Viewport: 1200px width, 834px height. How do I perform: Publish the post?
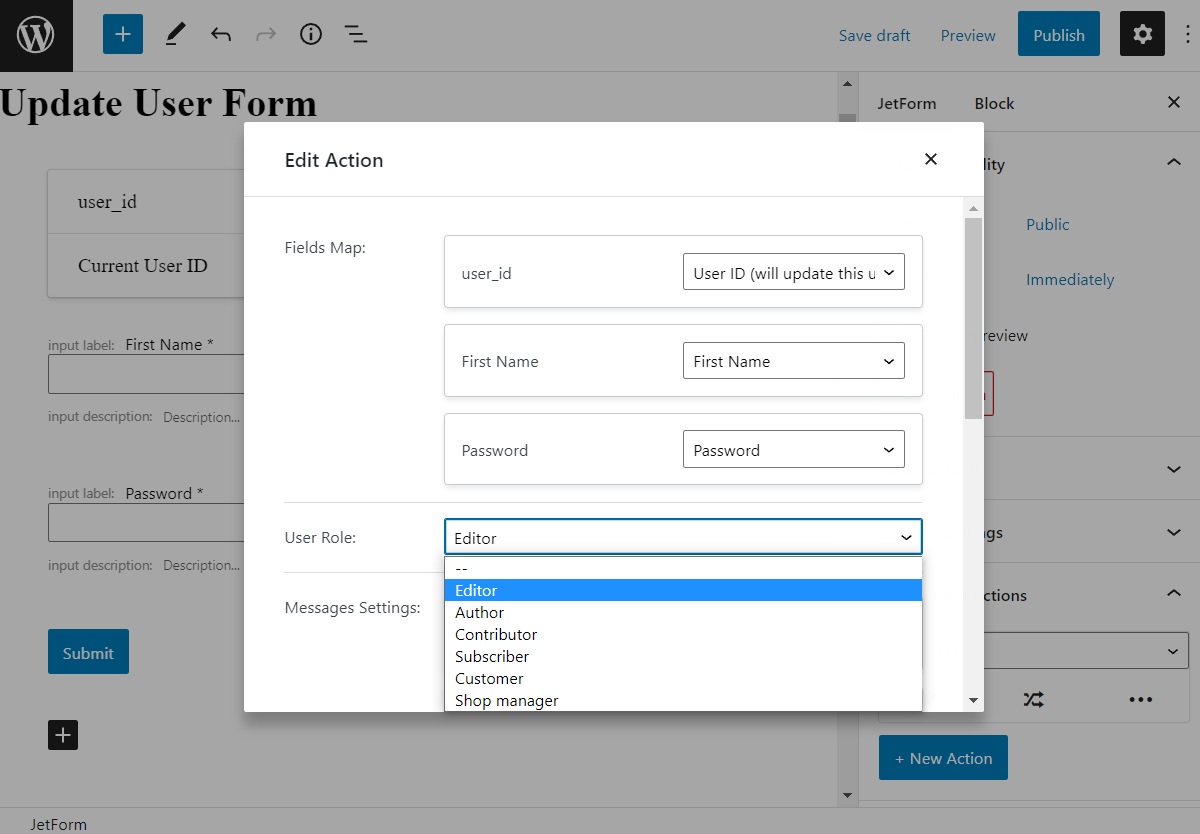1058,34
